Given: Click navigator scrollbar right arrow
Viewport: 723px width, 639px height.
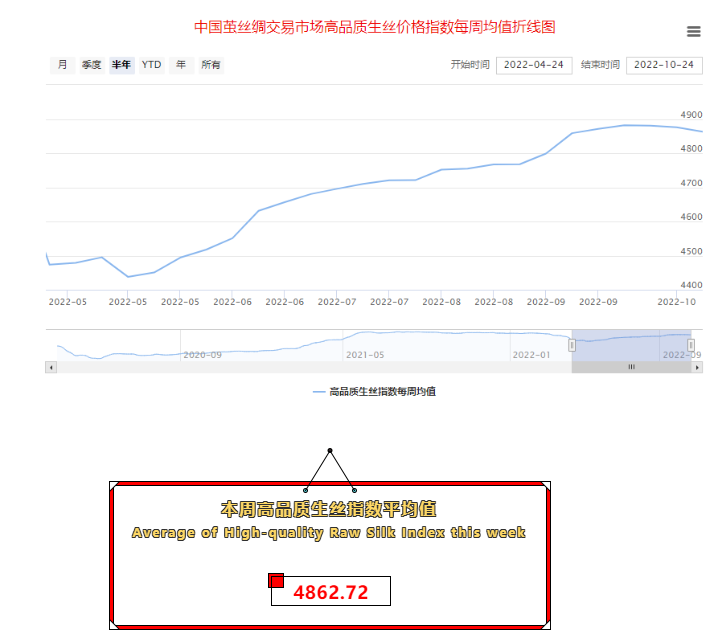Looking at the screenshot, I should [697, 368].
